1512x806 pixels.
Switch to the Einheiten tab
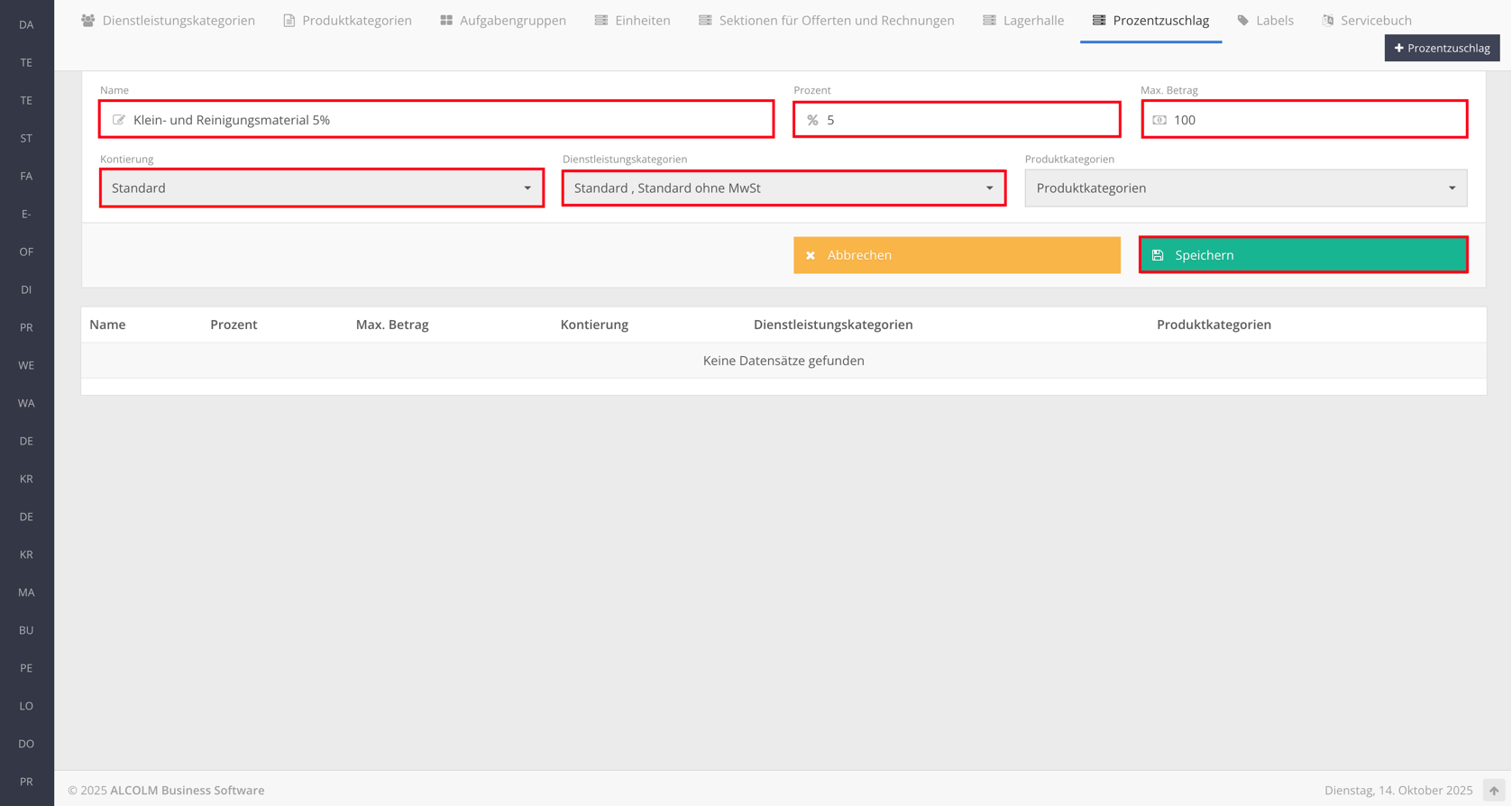coord(632,21)
